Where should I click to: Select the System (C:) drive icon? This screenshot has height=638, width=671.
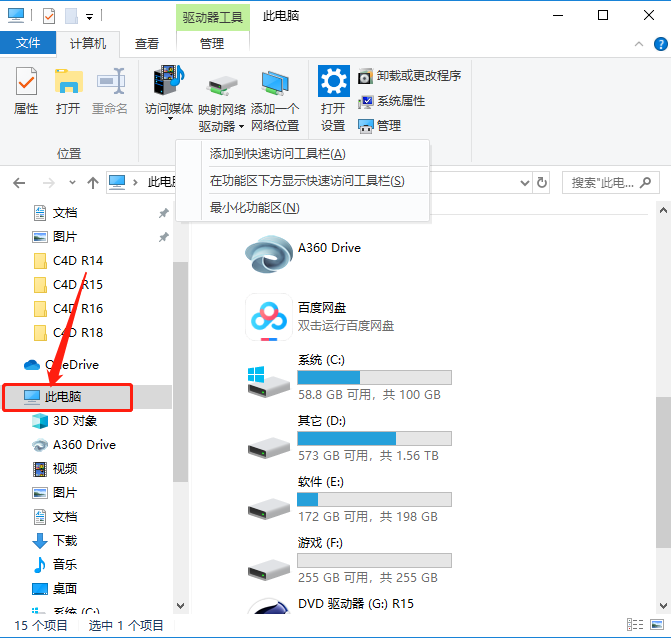coord(269,381)
